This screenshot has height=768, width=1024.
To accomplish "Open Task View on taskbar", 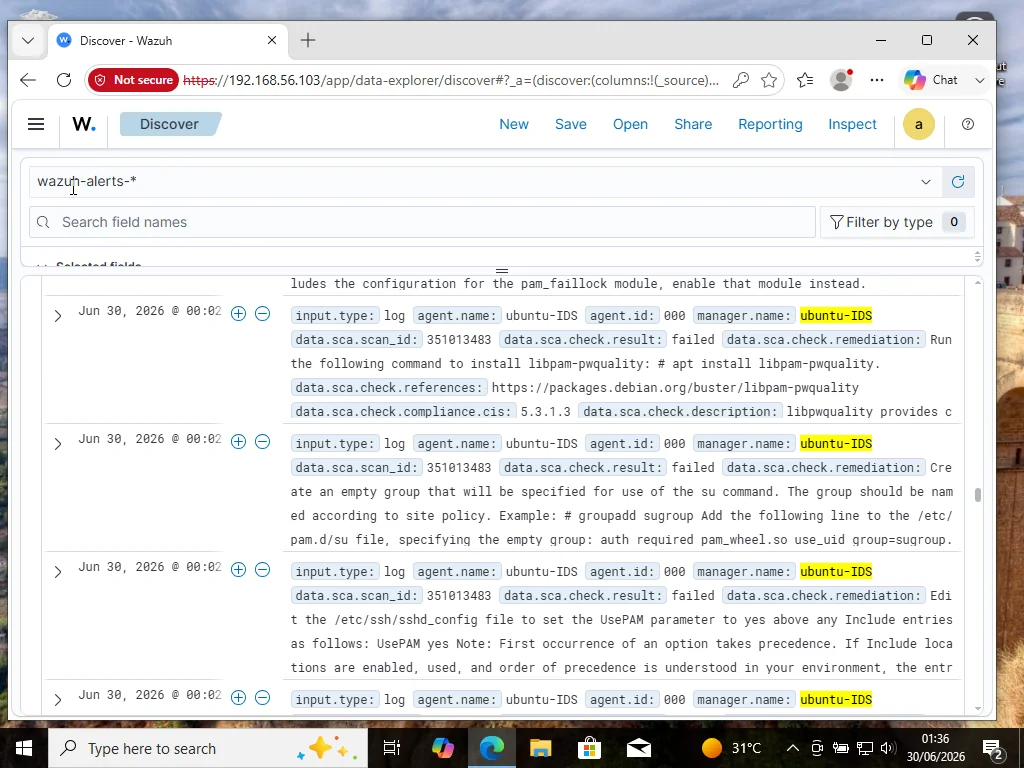I will [392, 748].
